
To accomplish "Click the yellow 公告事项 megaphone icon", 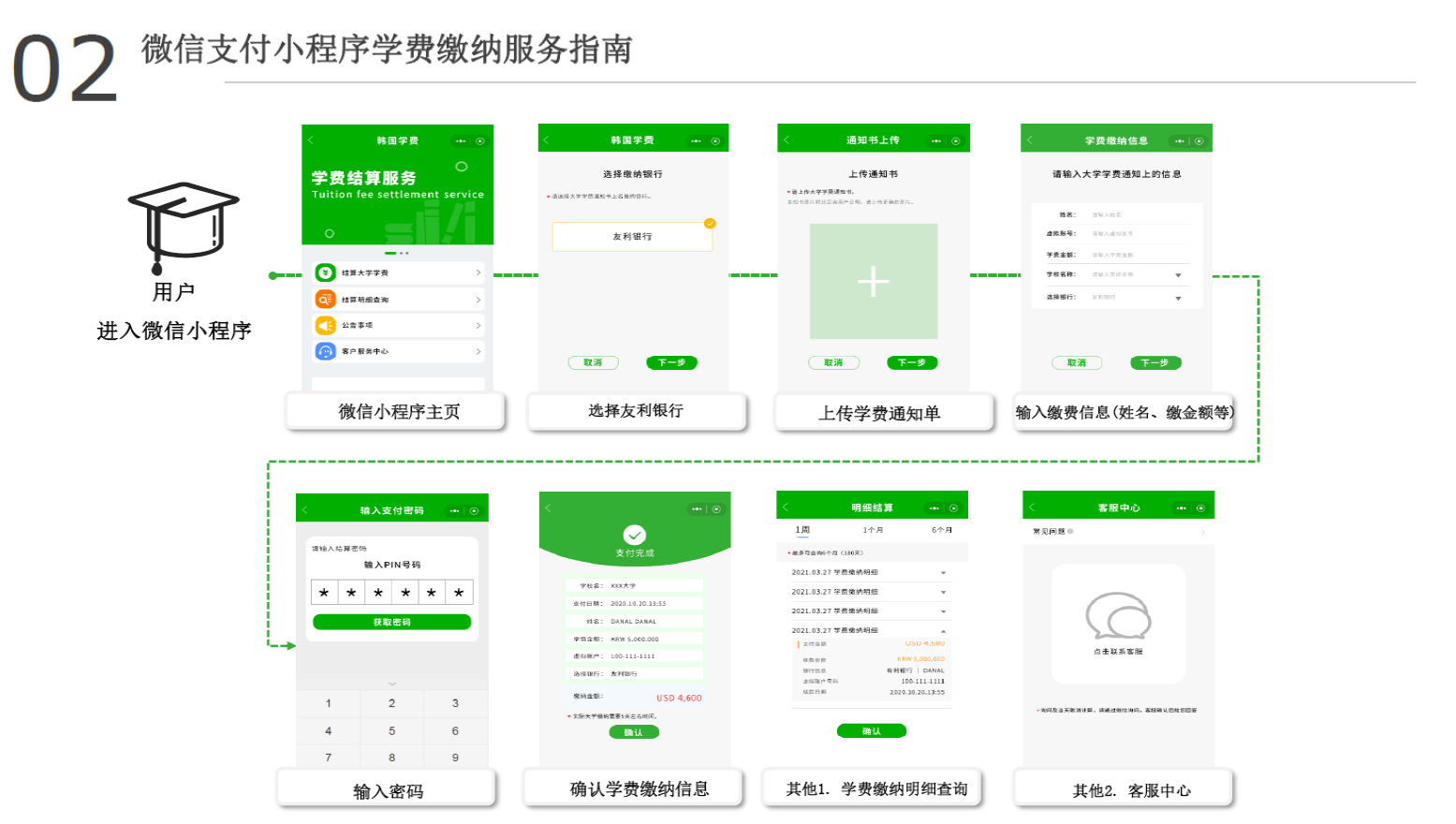I will 325,326.
